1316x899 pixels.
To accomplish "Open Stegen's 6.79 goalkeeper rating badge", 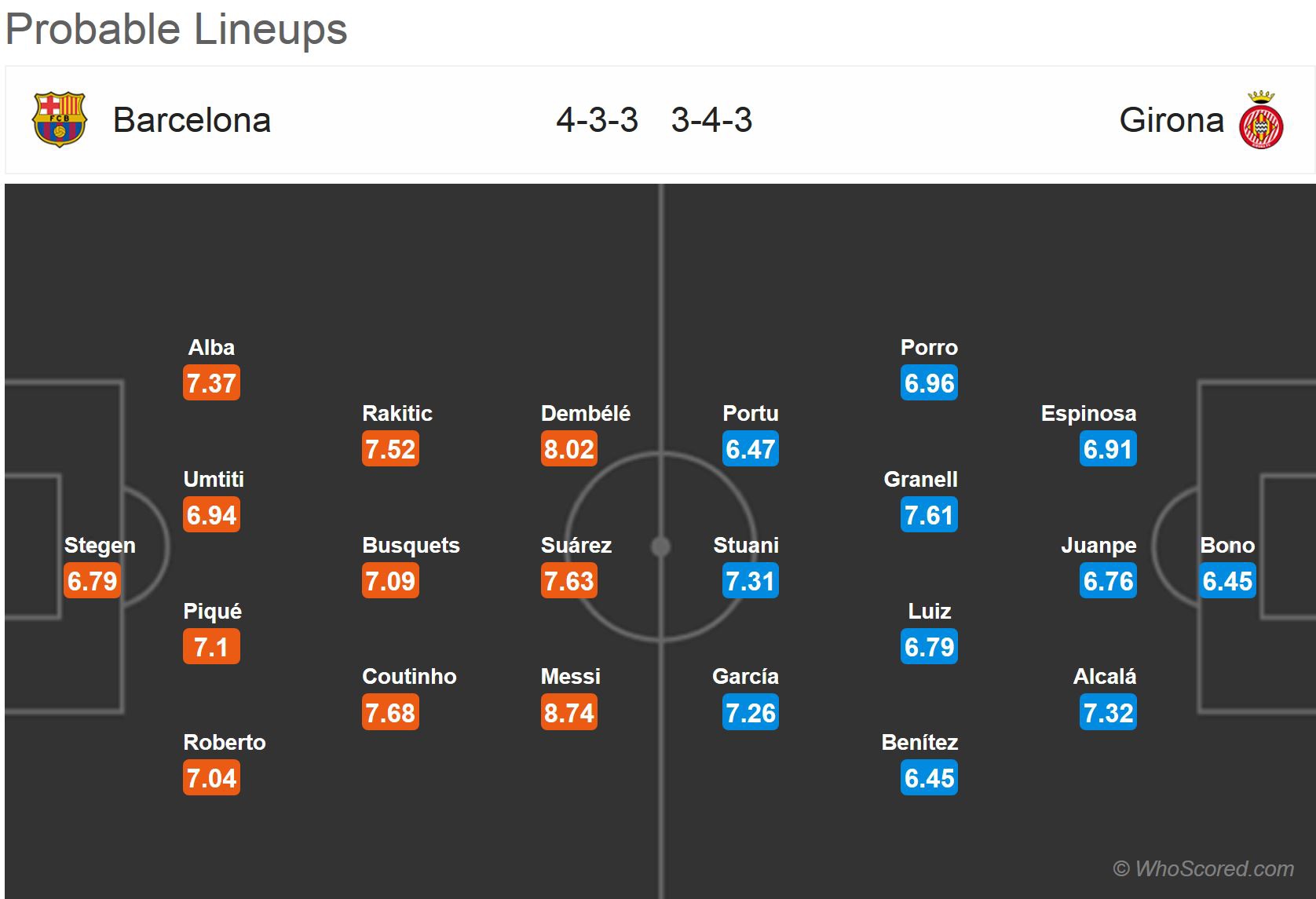I will pyautogui.click(x=92, y=581).
